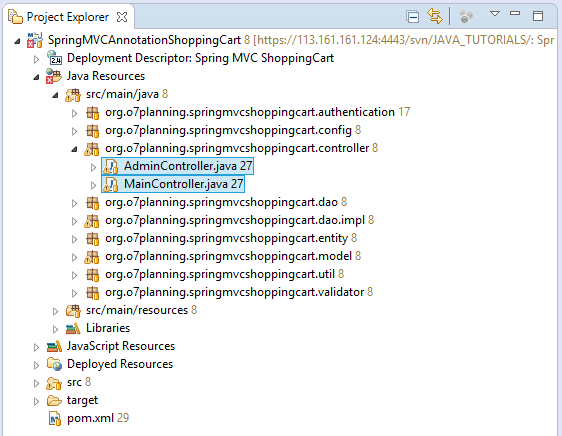Image resolution: width=562 pixels, height=436 pixels.
Task: Click the Deployment Descriptor icon
Action: tap(54, 58)
